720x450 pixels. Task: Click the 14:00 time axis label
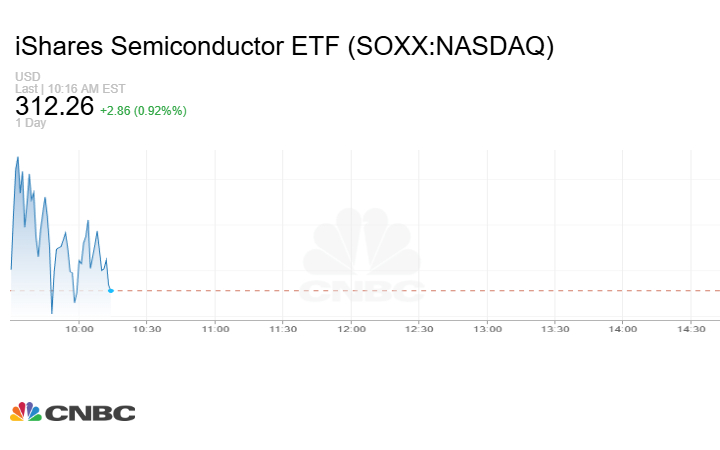[x=623, y=328]
